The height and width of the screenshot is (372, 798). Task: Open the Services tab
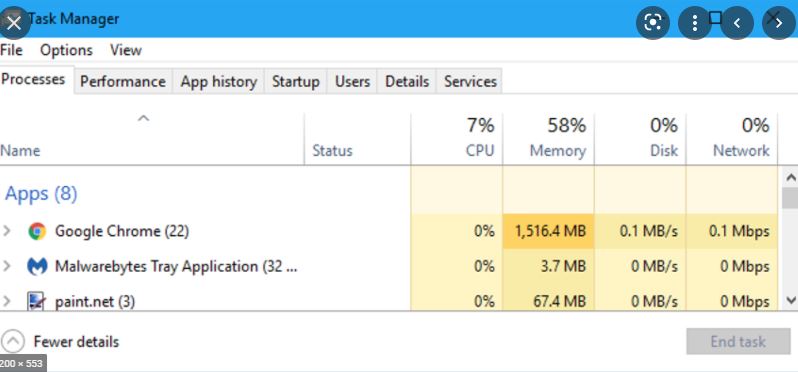[x=470, y=81]
